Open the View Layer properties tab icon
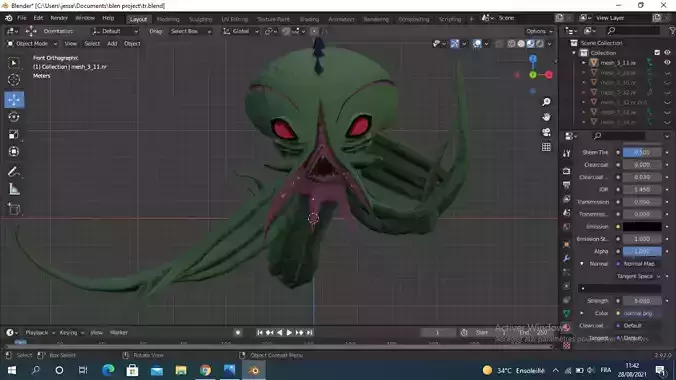 [x=566, y=199]
